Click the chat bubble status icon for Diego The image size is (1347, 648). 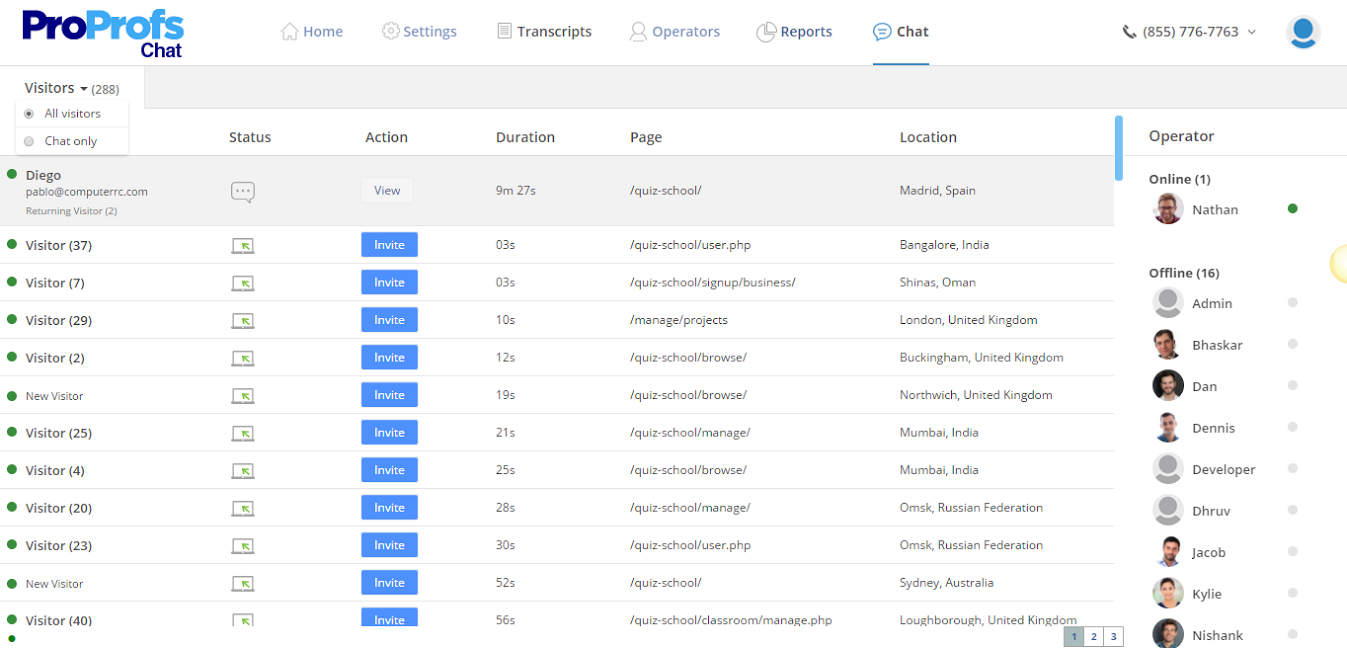[242, 191]
